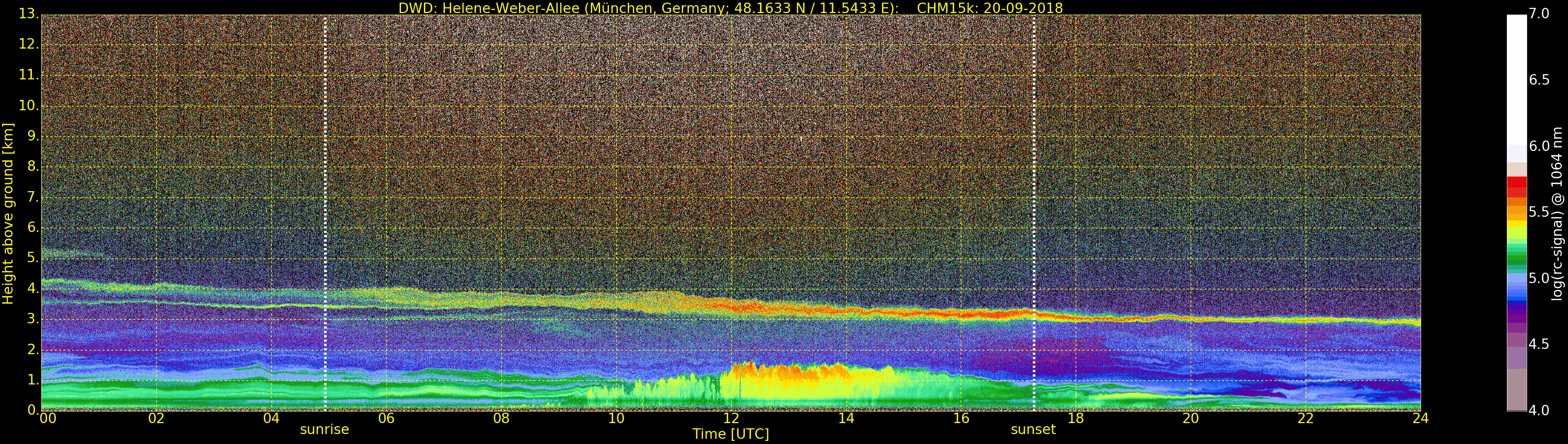Click colorbar tick label '6.5'
The width and height of the screenshot is (1568, 444).
1539,80
